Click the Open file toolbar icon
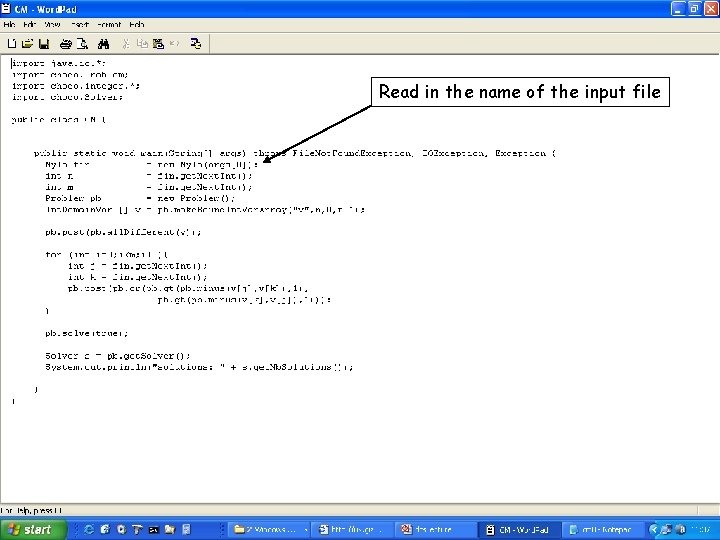720x540 pixels. 28,44
